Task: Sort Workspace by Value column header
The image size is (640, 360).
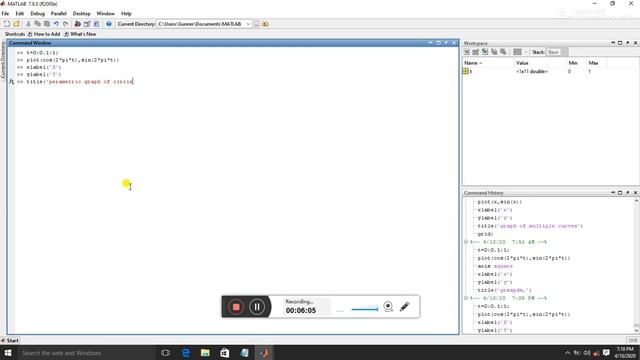Action: (x=540, y=63)
